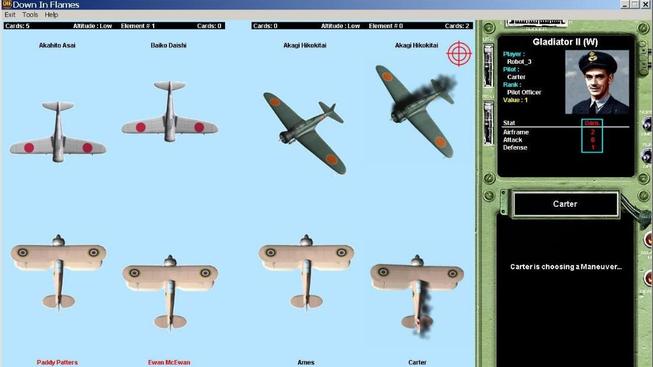Select the undamaged green Akagi Hikokitai fighter
This screenshot has width=653, height=367.
pyautogui.click(x=304, y=133)
